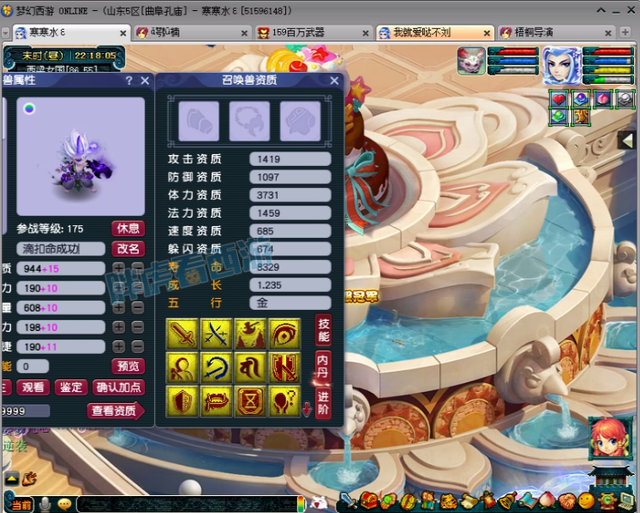Select the 寒寒水 tab
Viewport: 640px width, 513px height.
(71, 33)
